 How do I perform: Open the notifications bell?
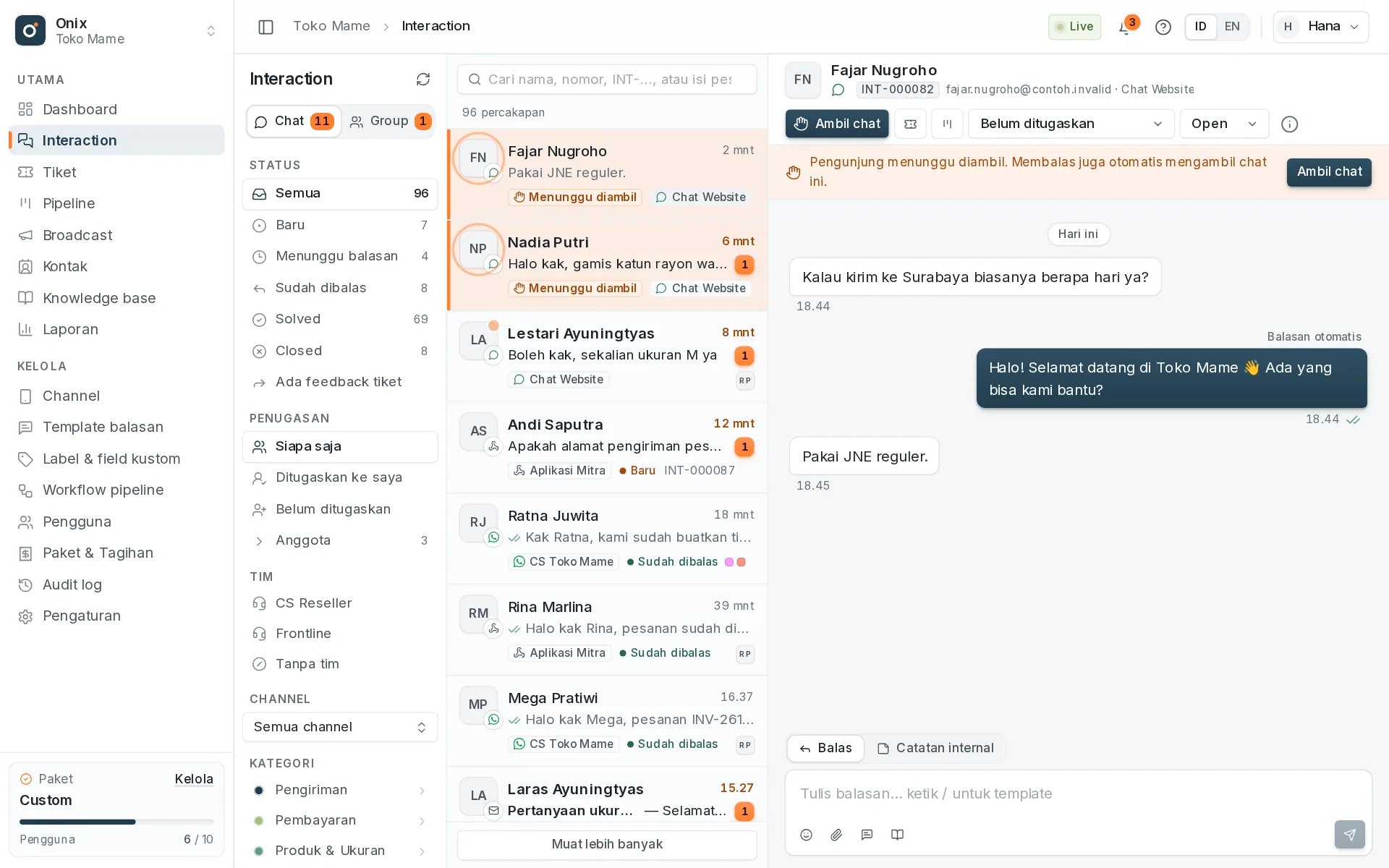pos(1125,27)
